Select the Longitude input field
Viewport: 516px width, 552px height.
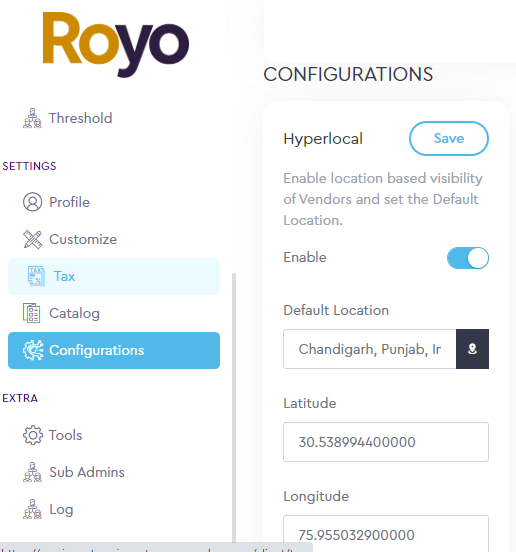[x=386, y=534]
